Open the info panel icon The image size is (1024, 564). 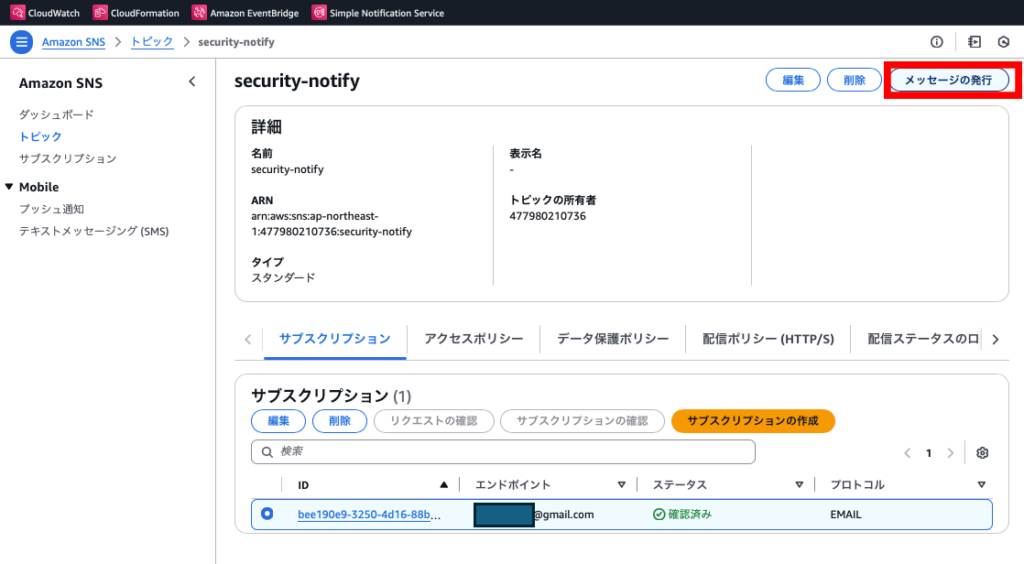pos(936,42)
